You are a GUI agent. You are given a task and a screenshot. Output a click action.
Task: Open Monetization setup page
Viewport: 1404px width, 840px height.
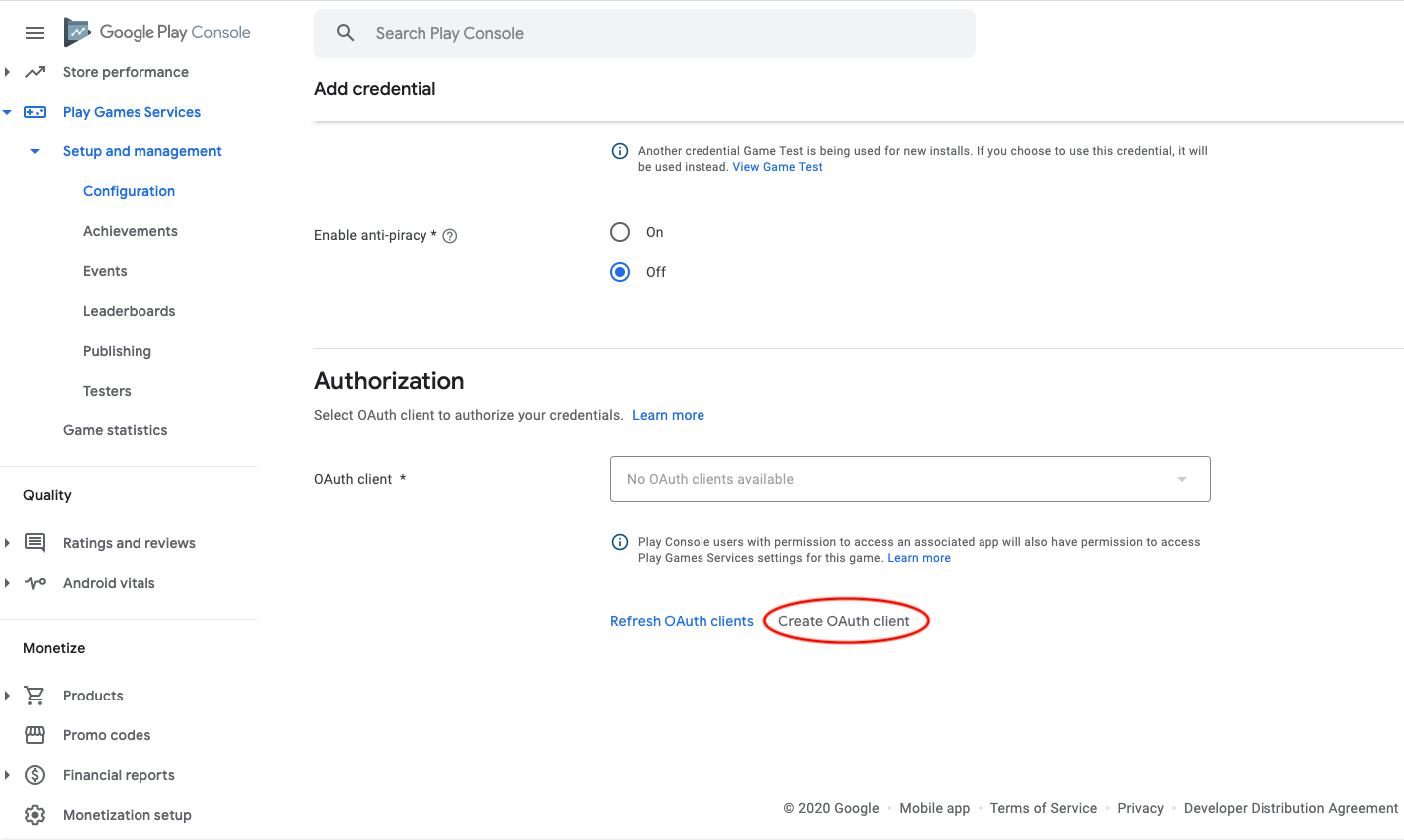[128, 815]
